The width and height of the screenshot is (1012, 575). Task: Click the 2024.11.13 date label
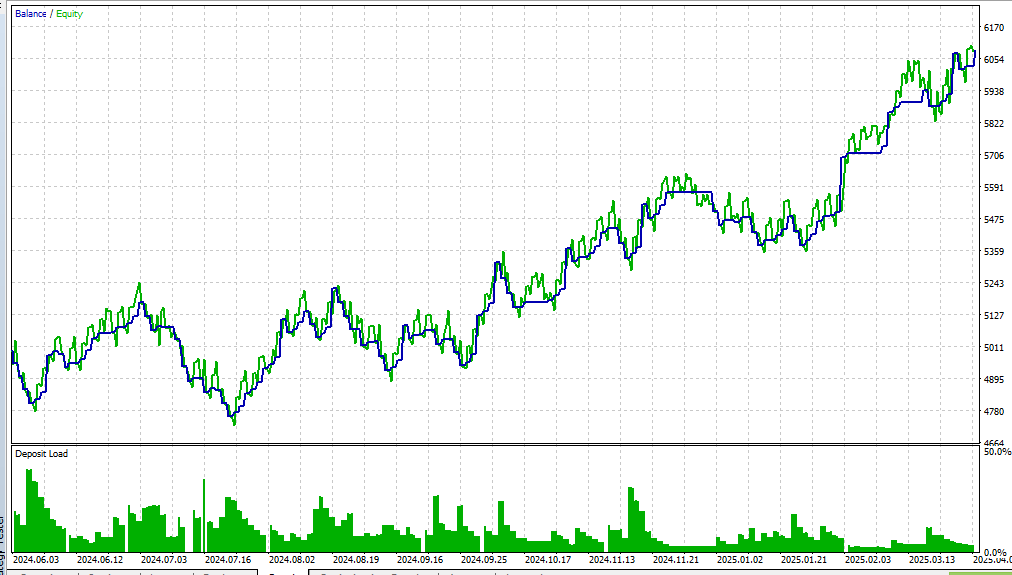(x=612, y=560)
